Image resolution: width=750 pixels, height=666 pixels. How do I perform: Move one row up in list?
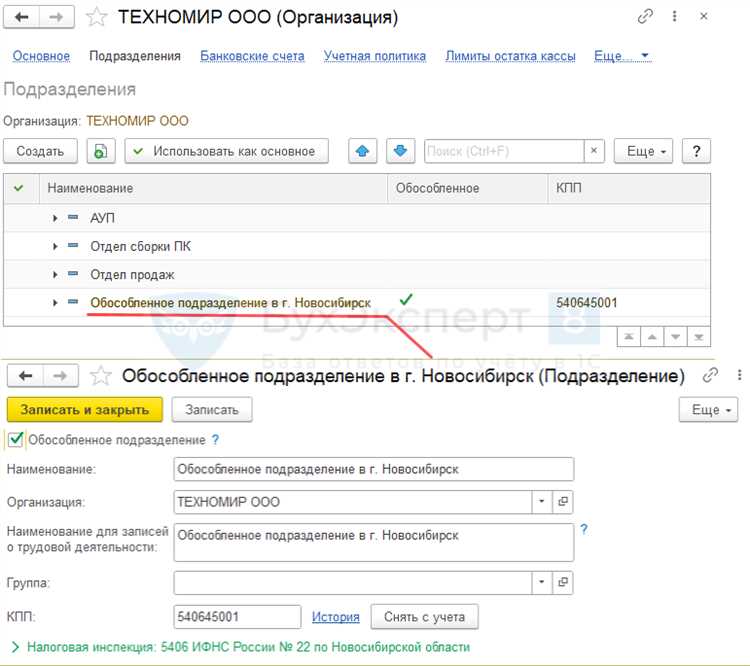(652, 337)
